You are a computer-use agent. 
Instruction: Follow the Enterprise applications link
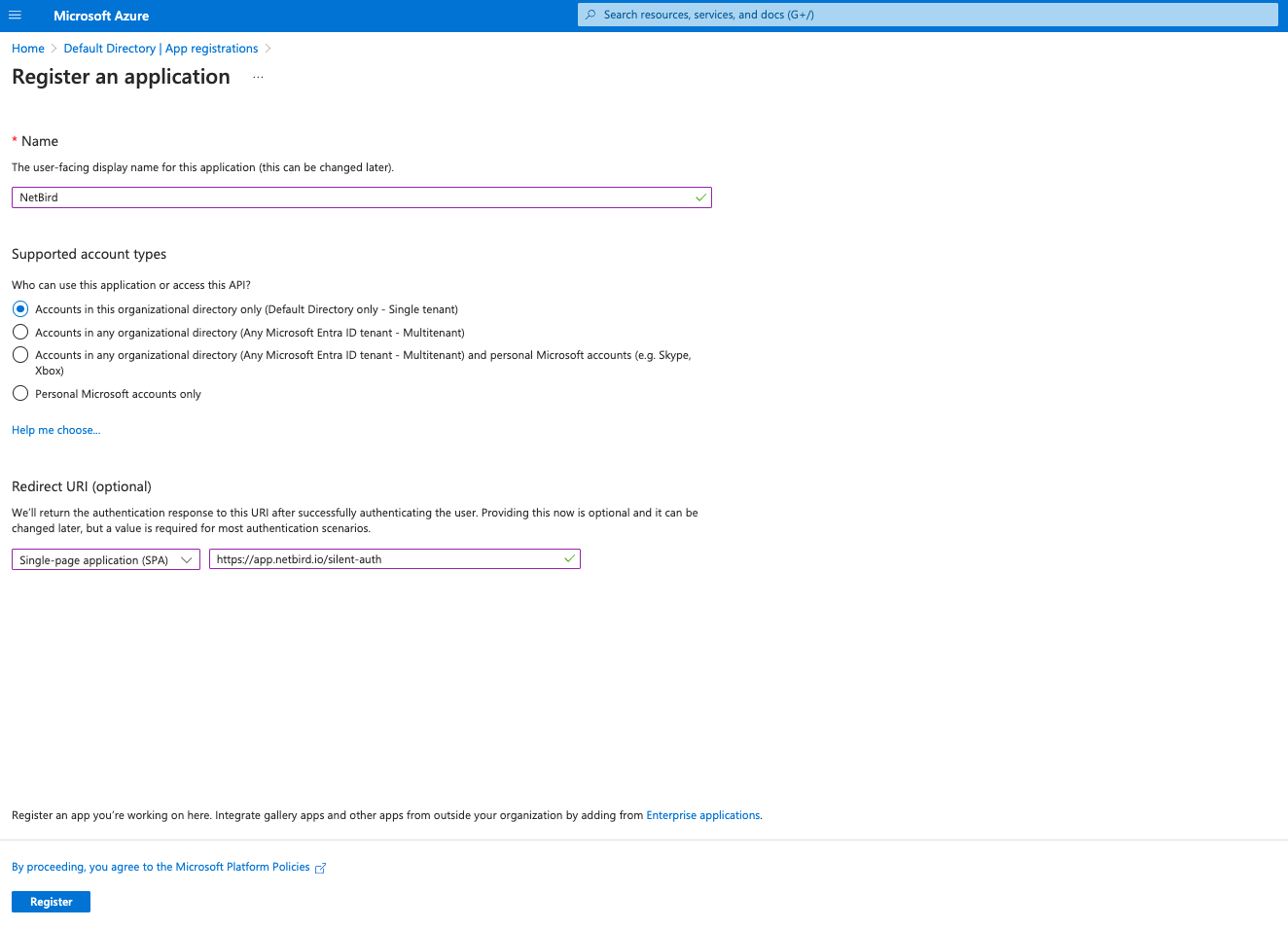click(x=702, y=814)
